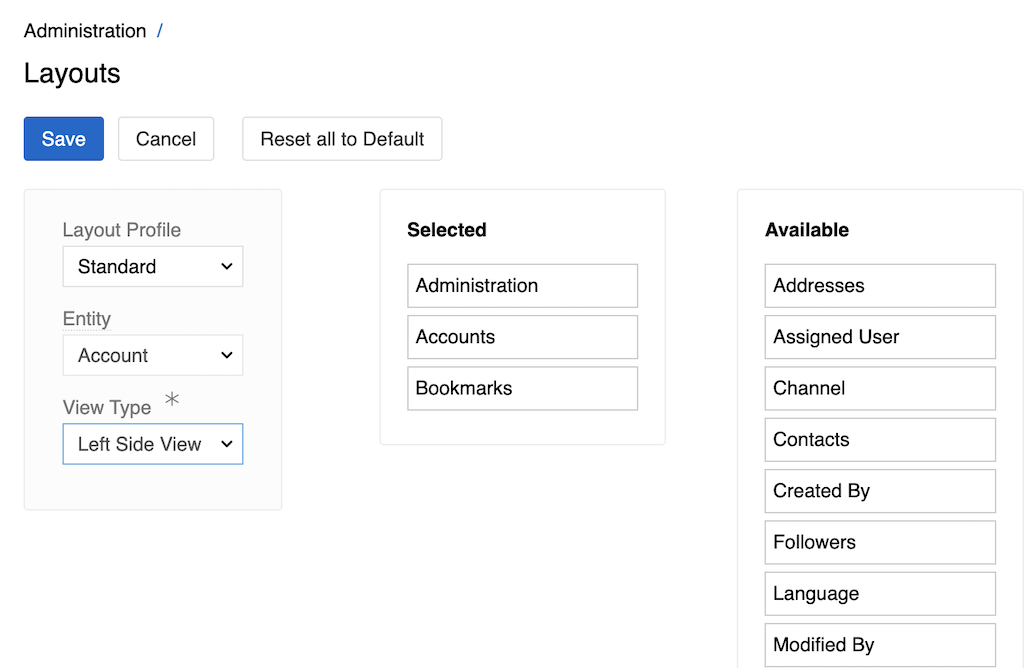
Task: Open the Entity dropdown showing Account
Action: coord(153,355)
